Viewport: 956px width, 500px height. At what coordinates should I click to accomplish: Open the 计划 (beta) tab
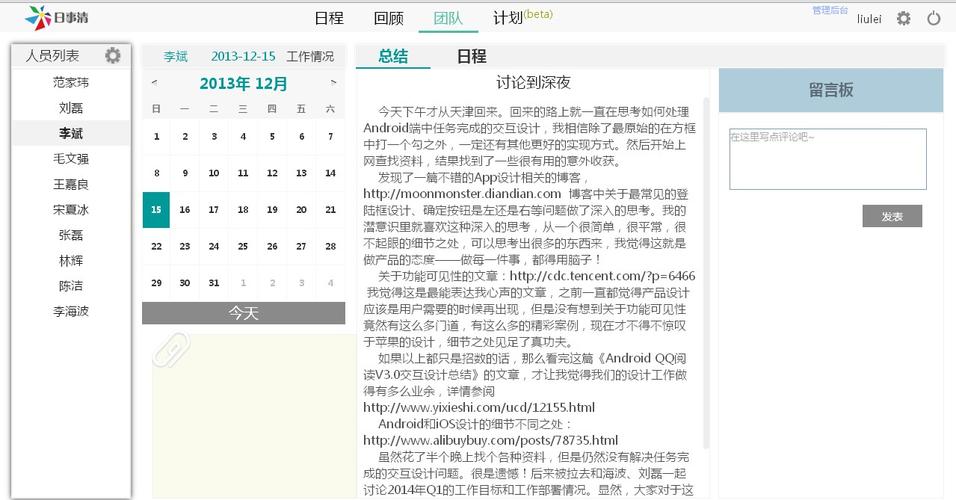click(523, 17)
